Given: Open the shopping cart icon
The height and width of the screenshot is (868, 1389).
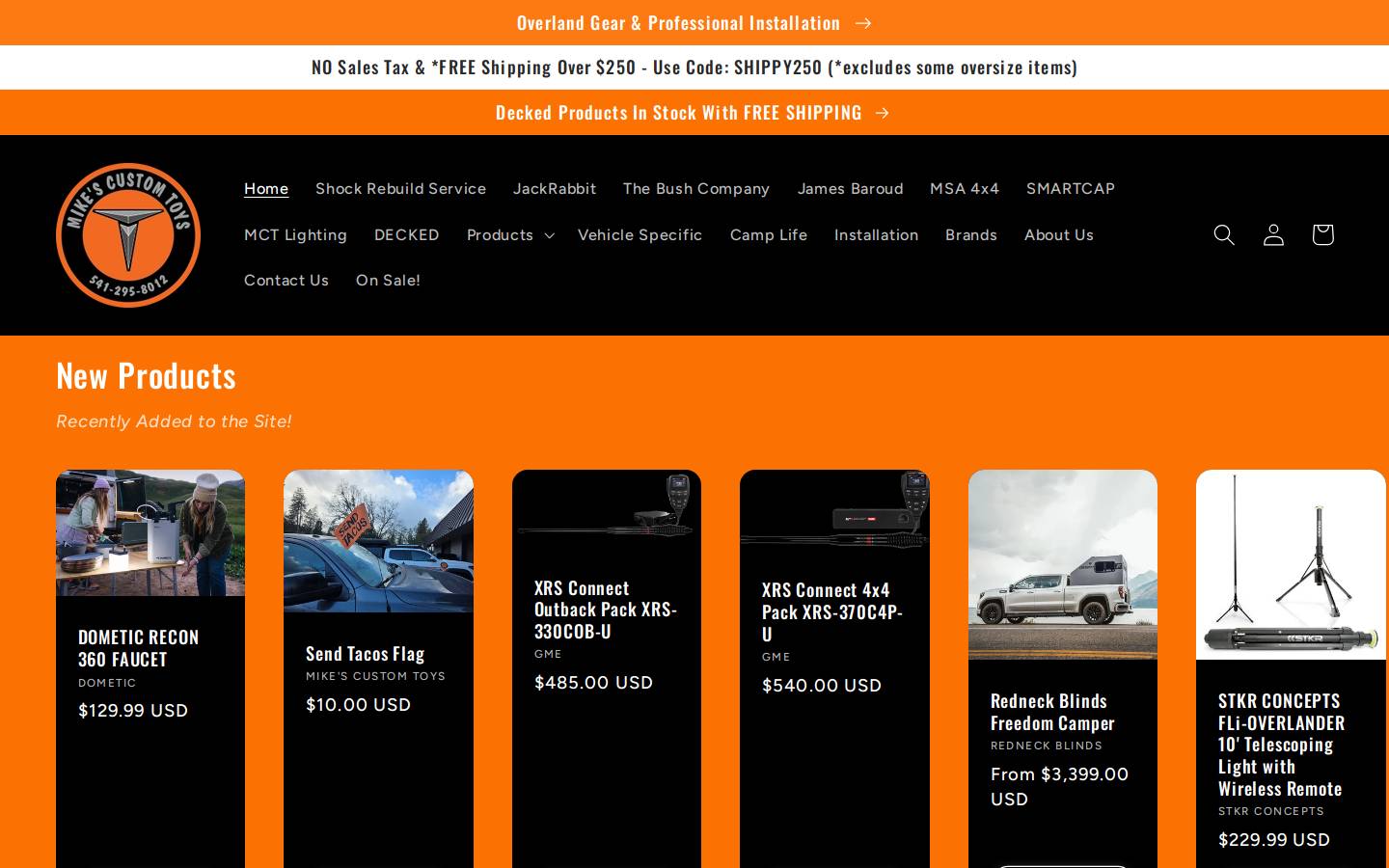Looking at the screenshot, I should (x=1322, y=234).
